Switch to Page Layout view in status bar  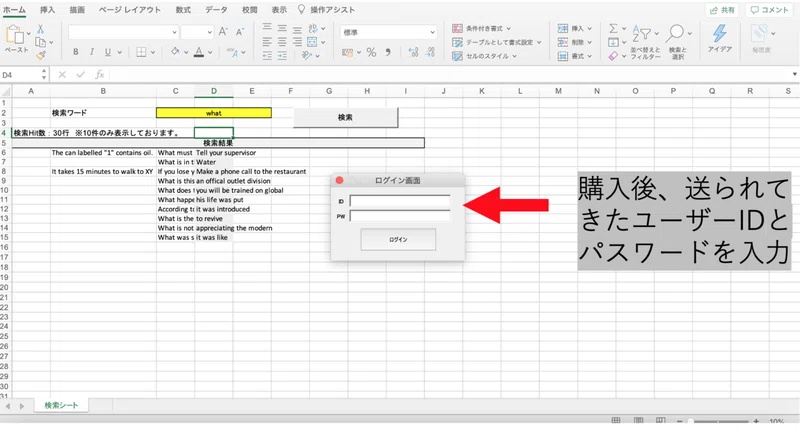638,421
